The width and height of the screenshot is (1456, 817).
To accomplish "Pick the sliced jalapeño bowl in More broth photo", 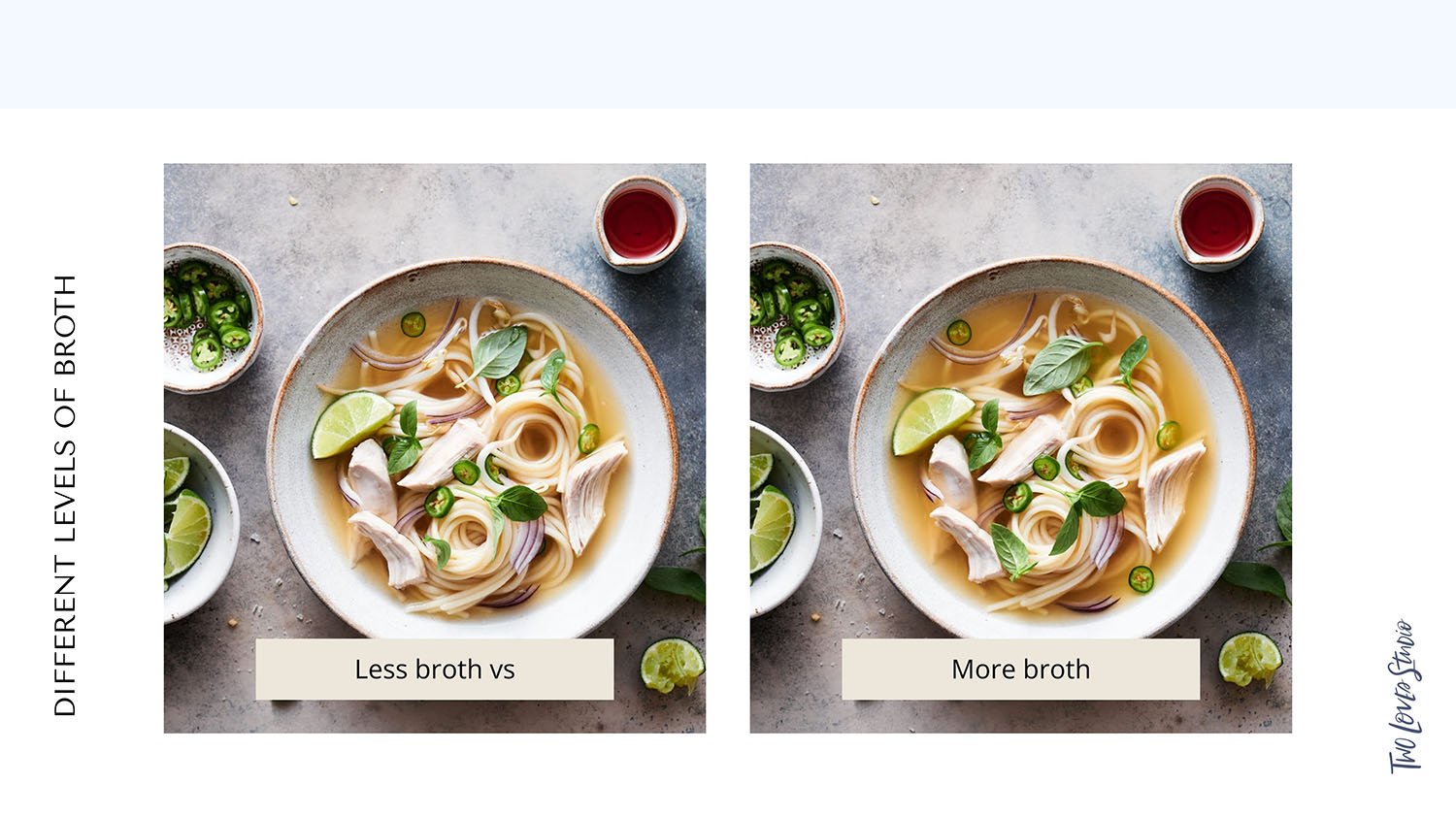I will point(795,317).
